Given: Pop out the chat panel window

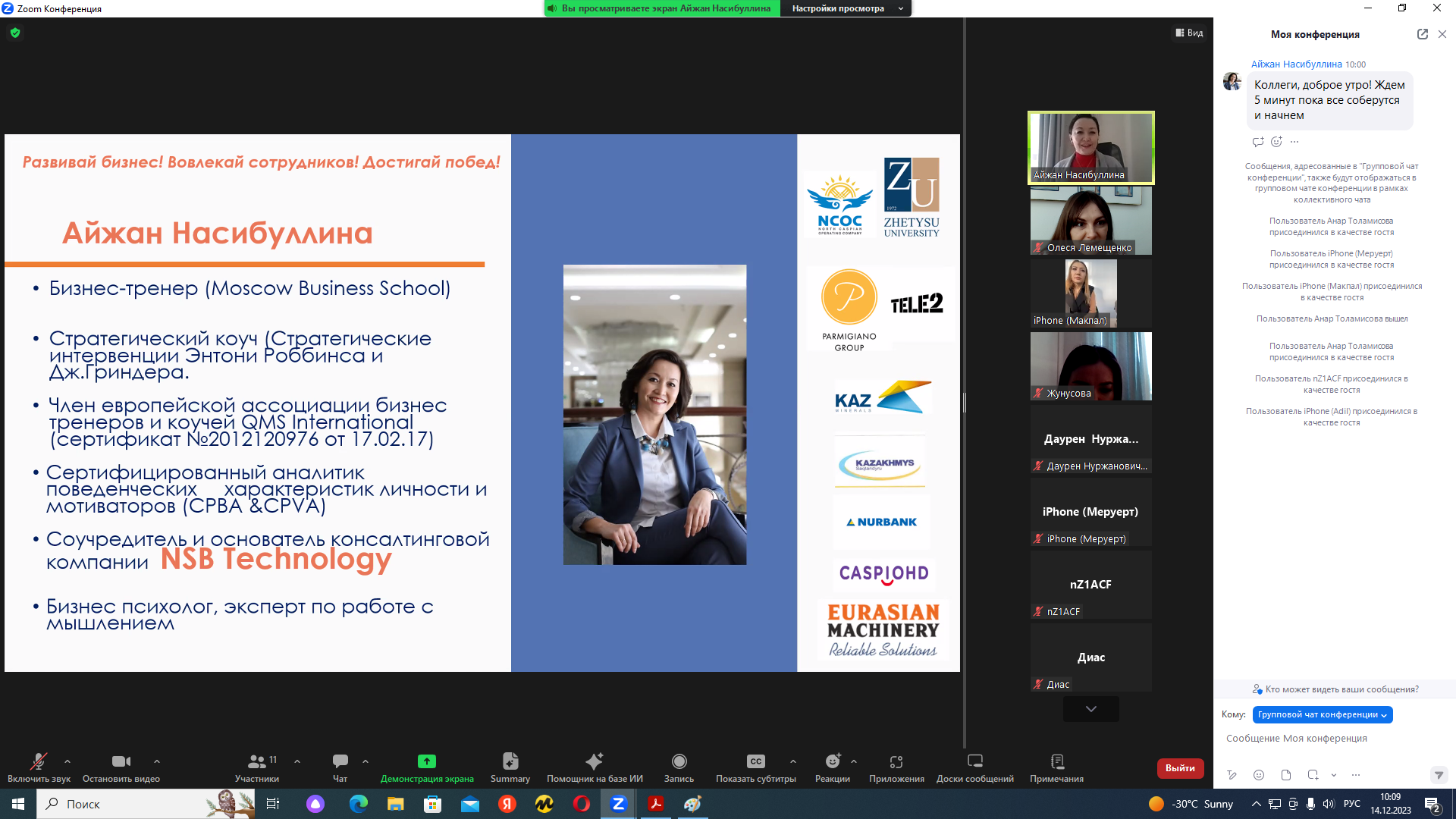Looking at the screenshot, I should [x=1422, y=34].
